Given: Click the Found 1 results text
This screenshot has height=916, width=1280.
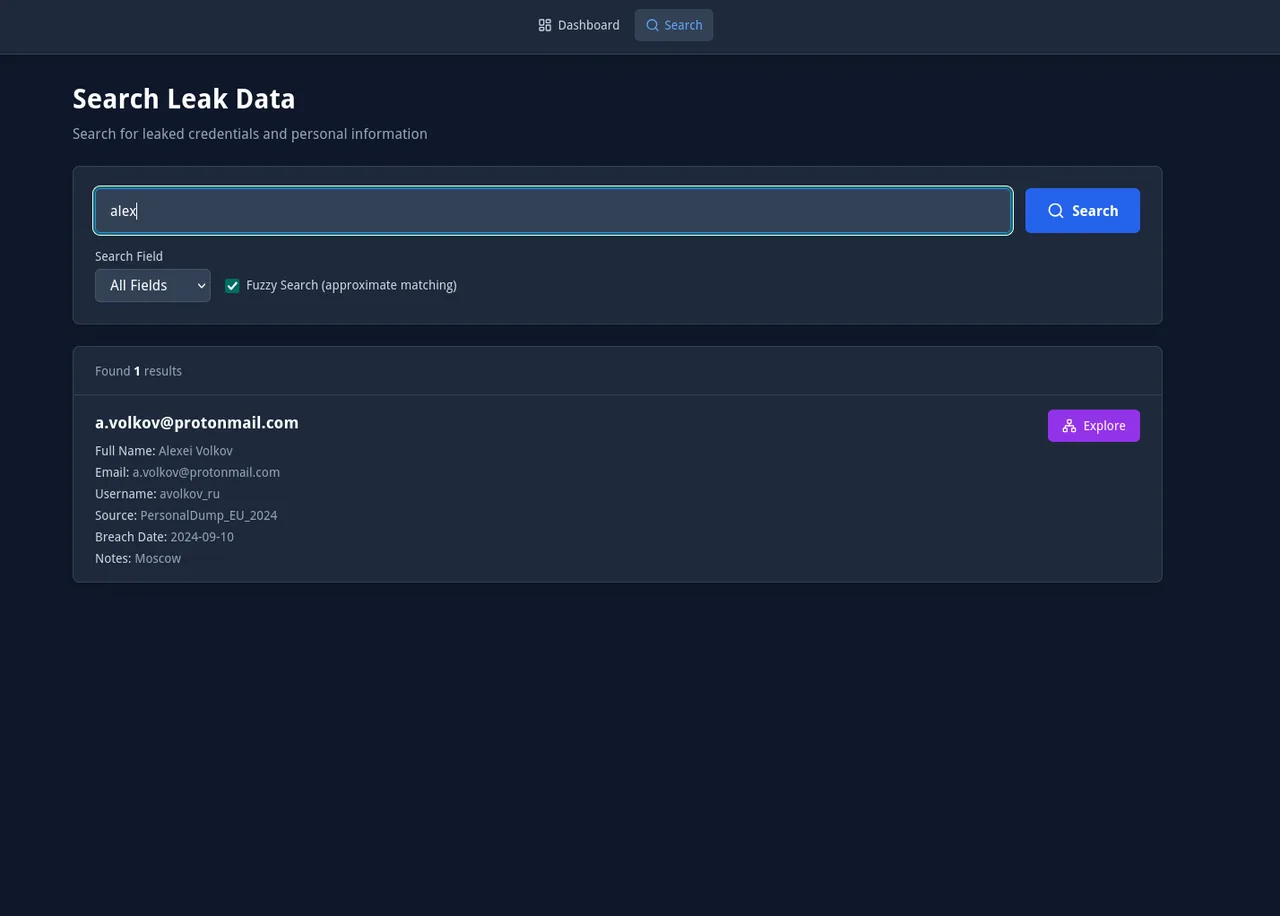Looking at the screenshot, I should point(138,371).
